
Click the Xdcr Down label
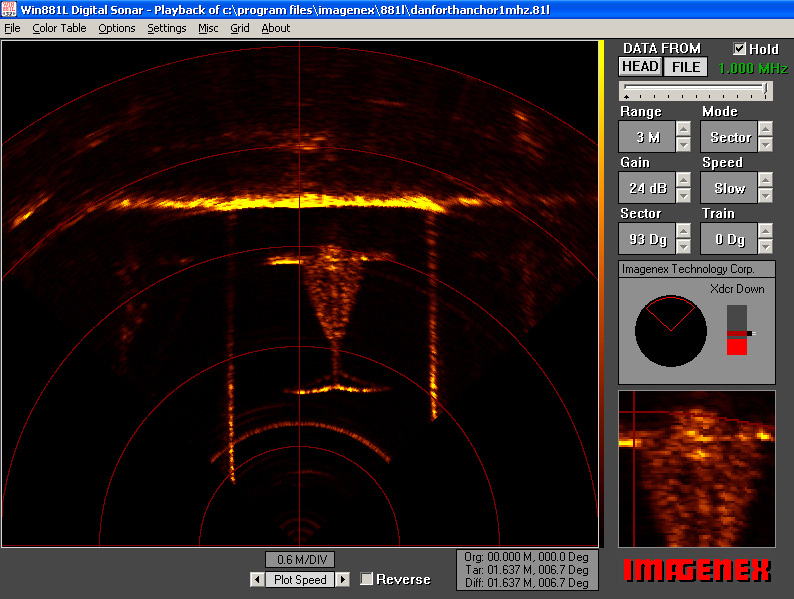pyautogui.click(x=737, y=289)
